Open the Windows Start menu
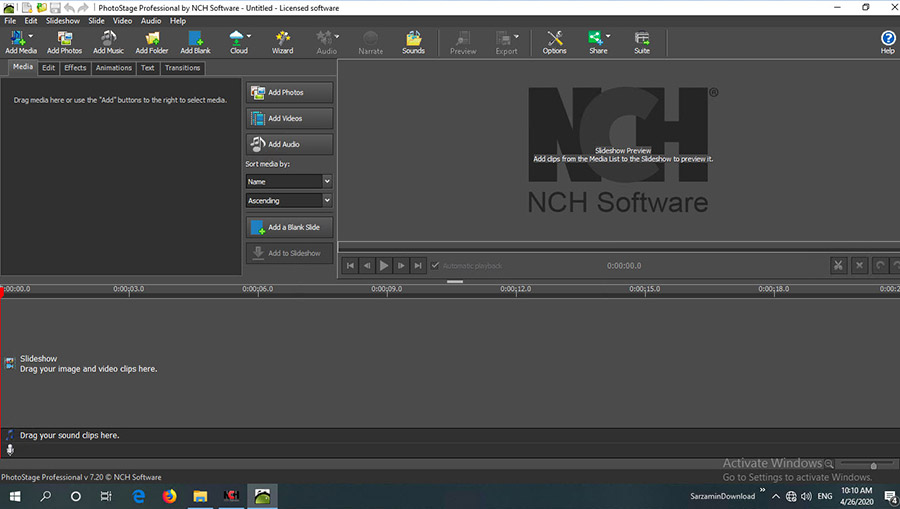Image resolution: width=900 pixels, height=509 pixels. pos(15,496)
